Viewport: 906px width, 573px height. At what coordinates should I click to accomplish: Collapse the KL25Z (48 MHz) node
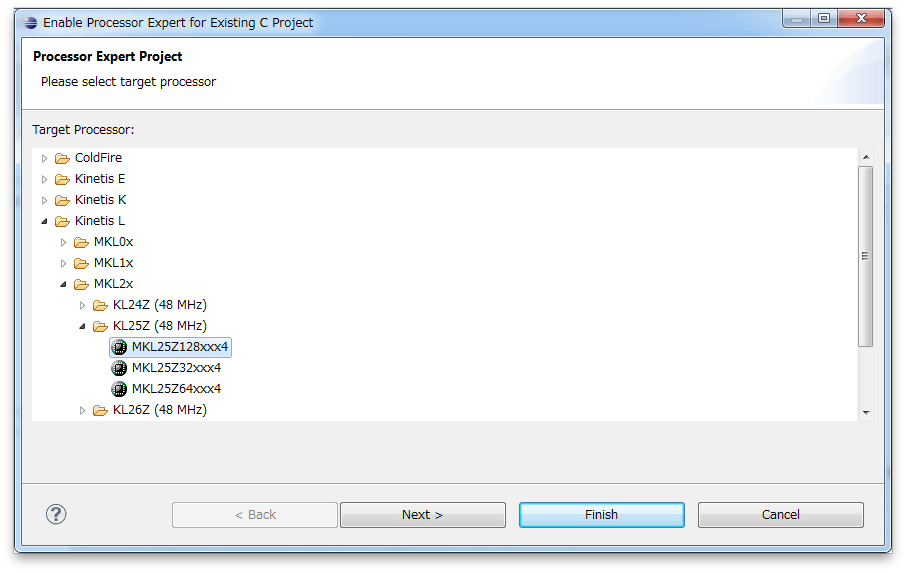[83, 326]
